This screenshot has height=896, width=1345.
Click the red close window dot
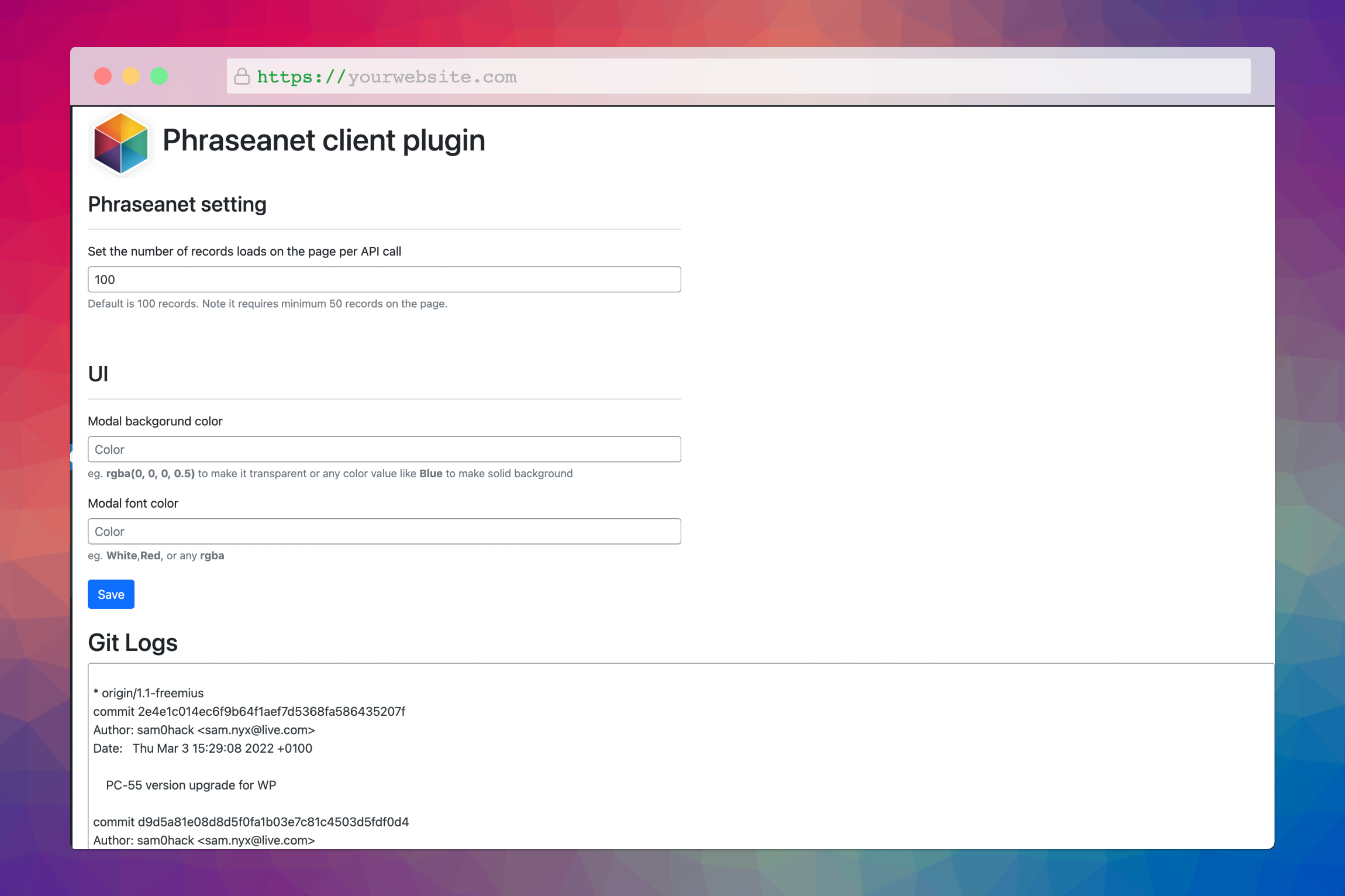[x=103, y=76]
